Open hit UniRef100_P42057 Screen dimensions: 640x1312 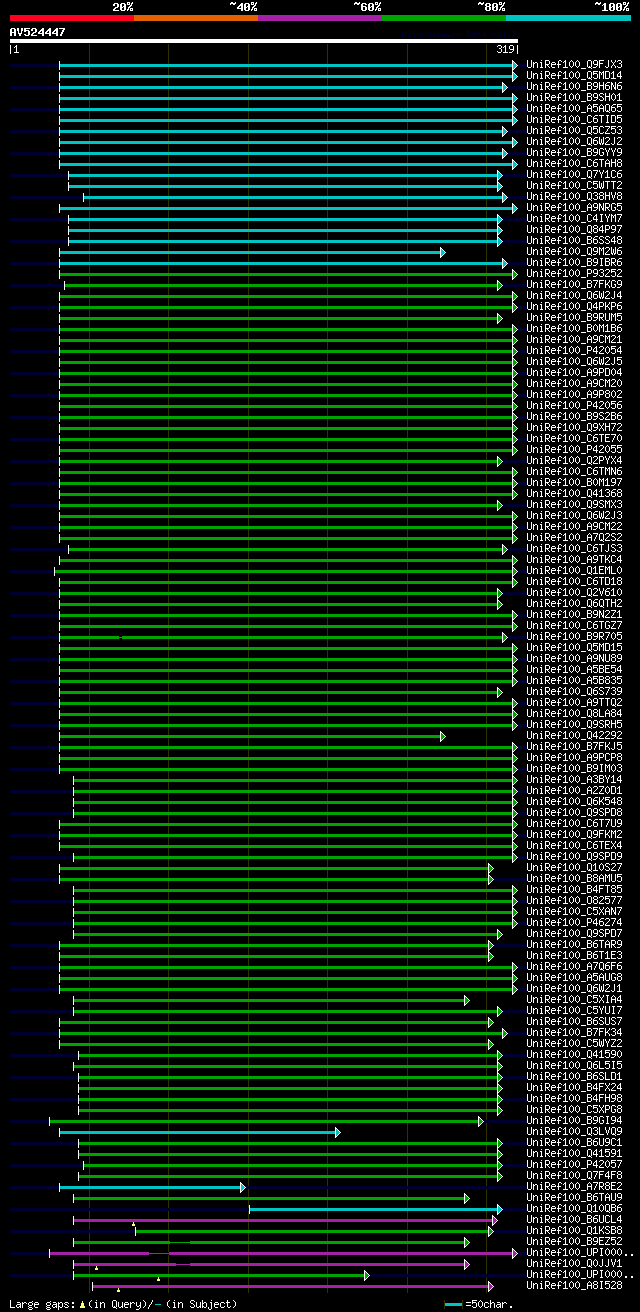click(575, 1164)
